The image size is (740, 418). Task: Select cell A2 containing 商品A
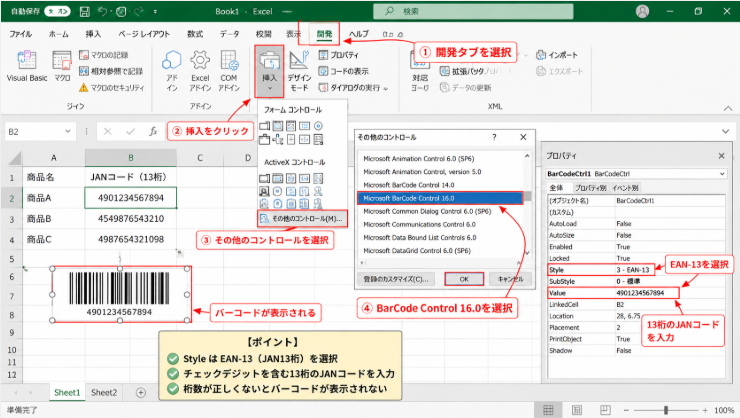(x=54, y=198)
